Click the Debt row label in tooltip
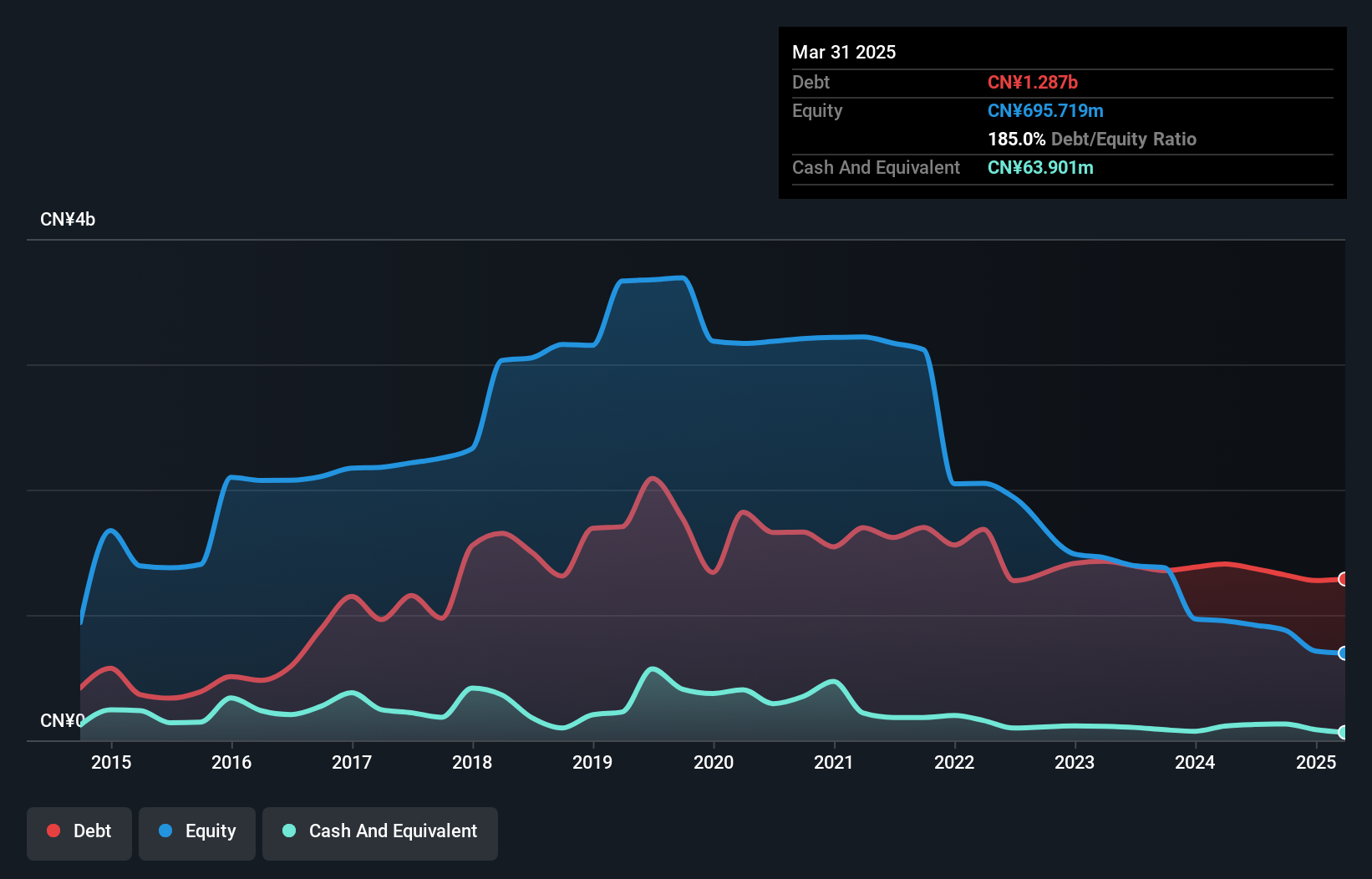Viewport: 1372px width, 879px height. pos(810,82)
